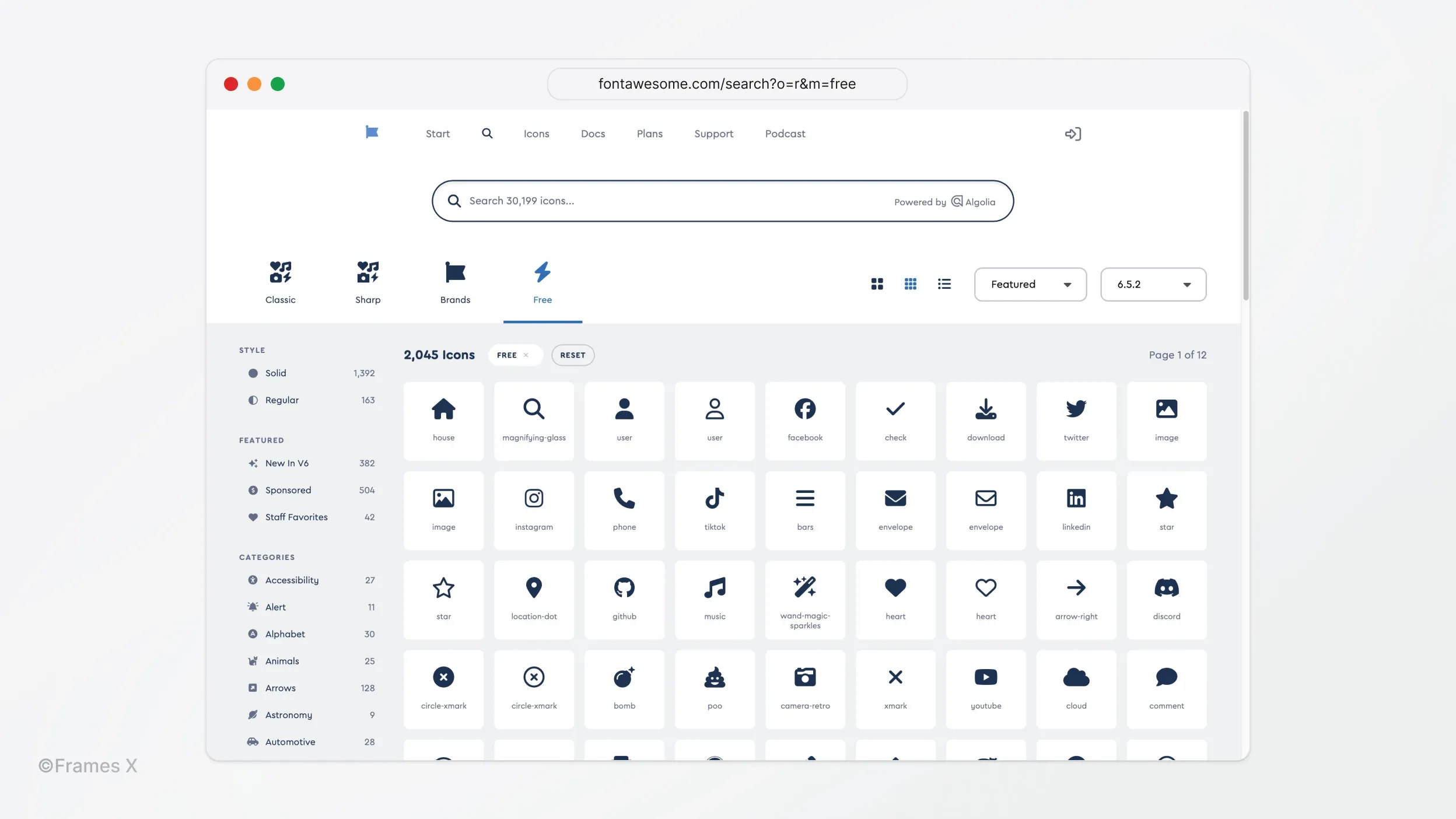Click the sign-in arrow icon
The height and width of the screenshot is (819, 1456).
1073,134
